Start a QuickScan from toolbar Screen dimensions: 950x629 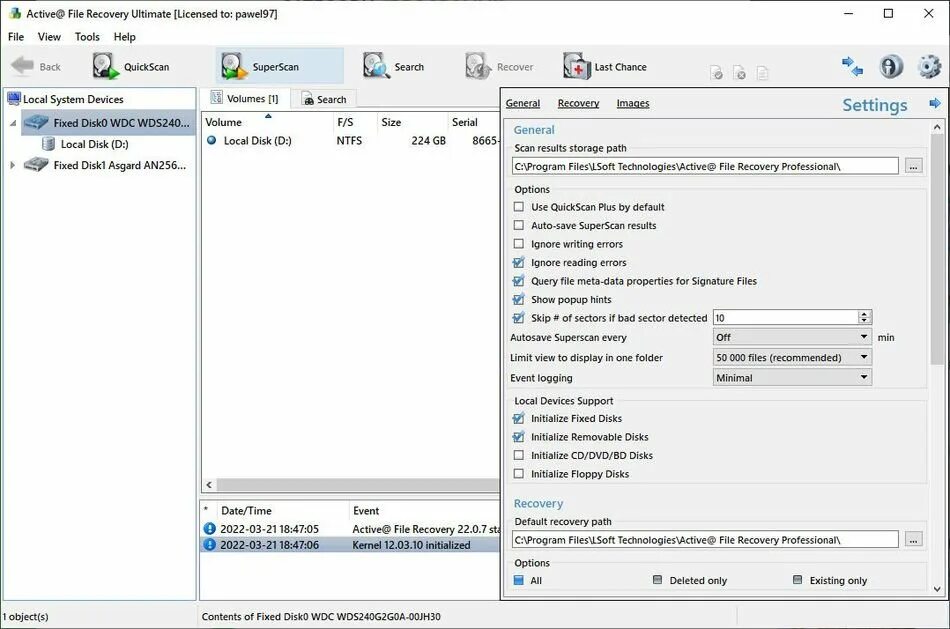coord(131,67)
